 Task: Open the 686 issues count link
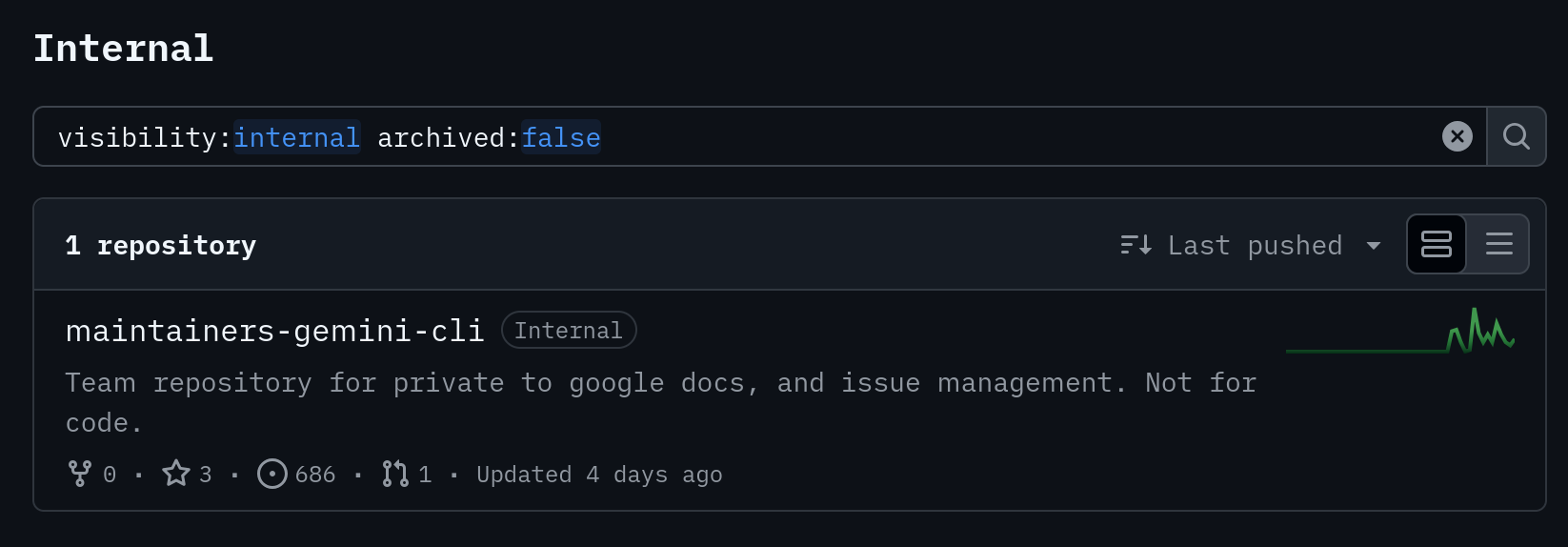(315, 475)
